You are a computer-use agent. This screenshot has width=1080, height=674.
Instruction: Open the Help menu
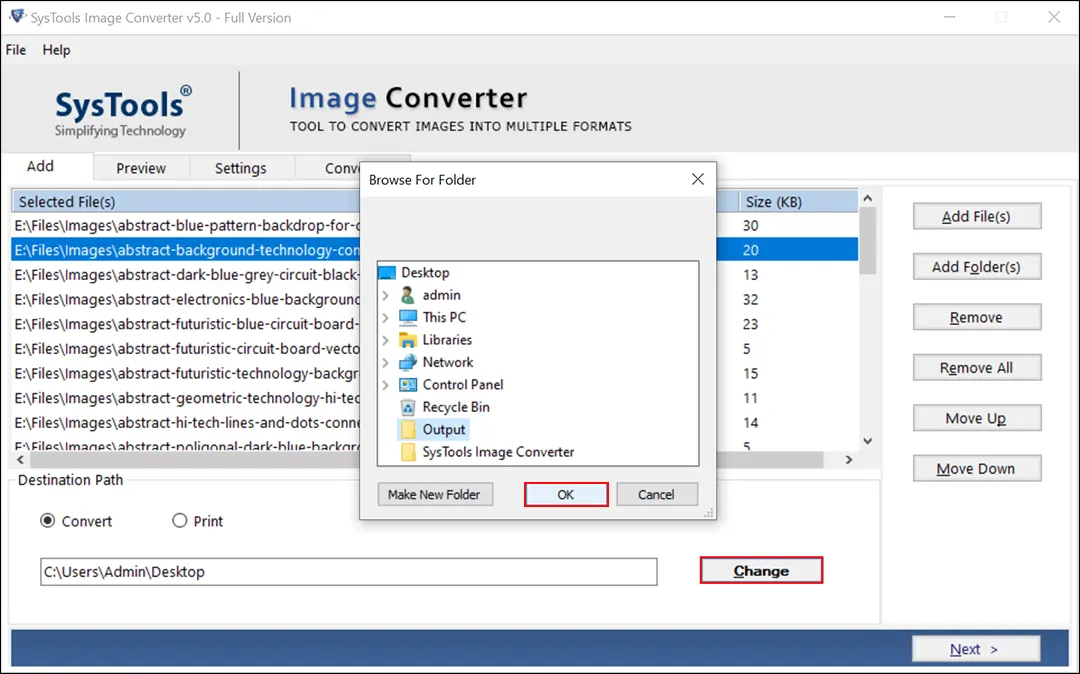click(x=56, y=50)
